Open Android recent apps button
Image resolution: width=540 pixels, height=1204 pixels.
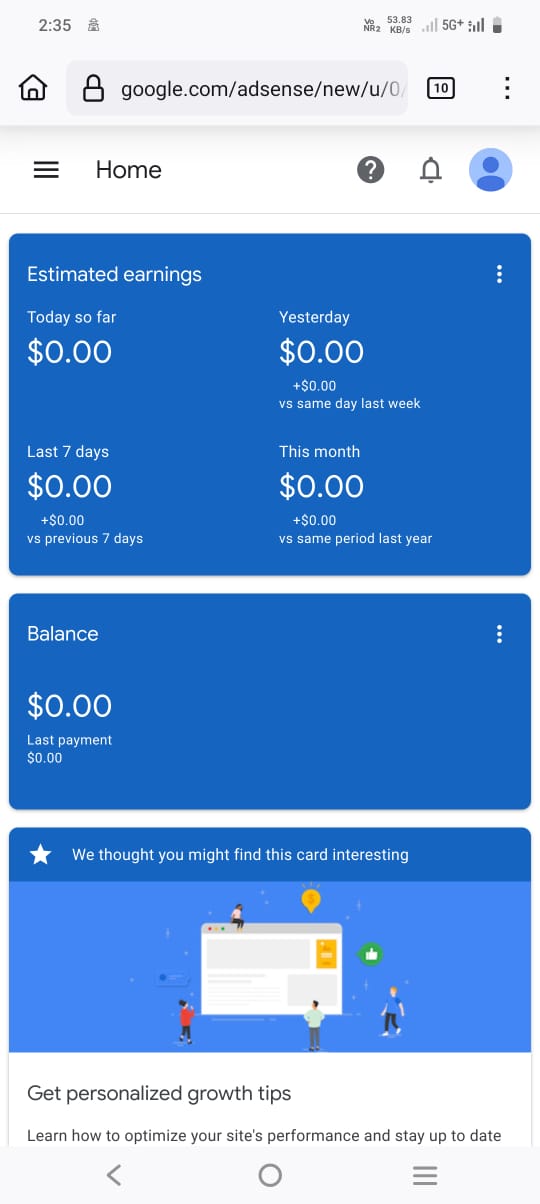coord(425,1175)
